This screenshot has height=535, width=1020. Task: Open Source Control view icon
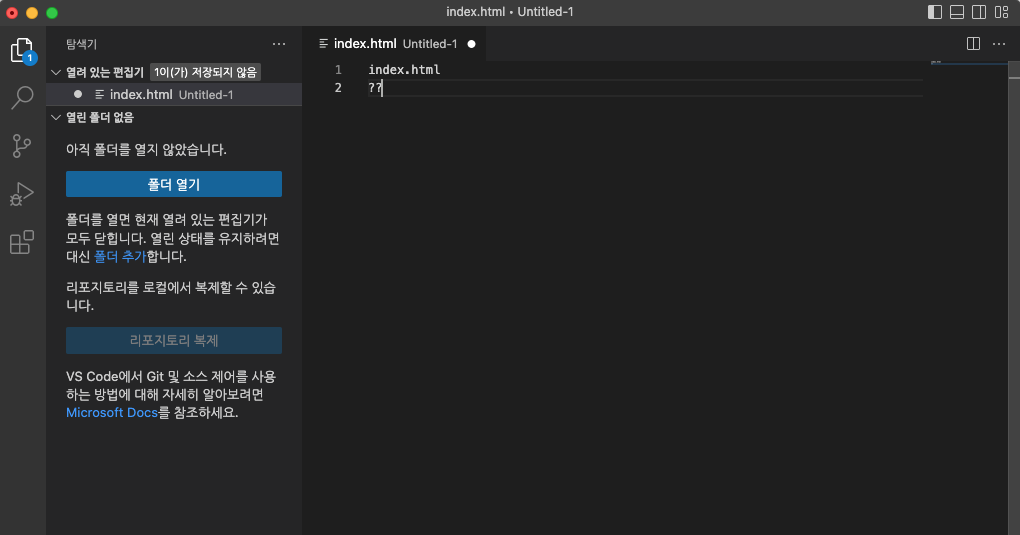22,146
